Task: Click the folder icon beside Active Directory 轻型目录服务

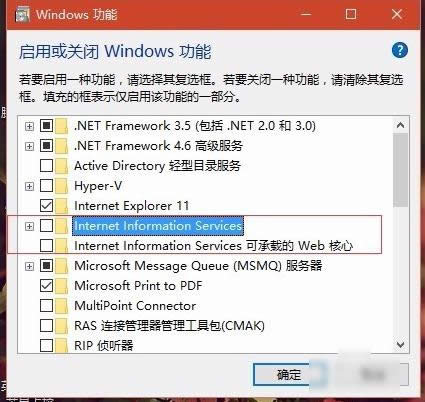Action: [61, 166]
